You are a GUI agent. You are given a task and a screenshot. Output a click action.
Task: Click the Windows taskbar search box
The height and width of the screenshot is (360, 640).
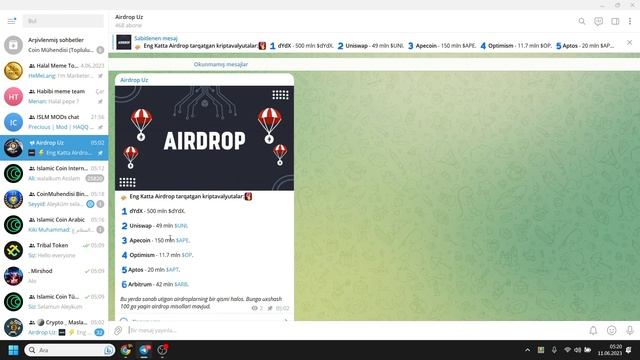tap(69, 350)
